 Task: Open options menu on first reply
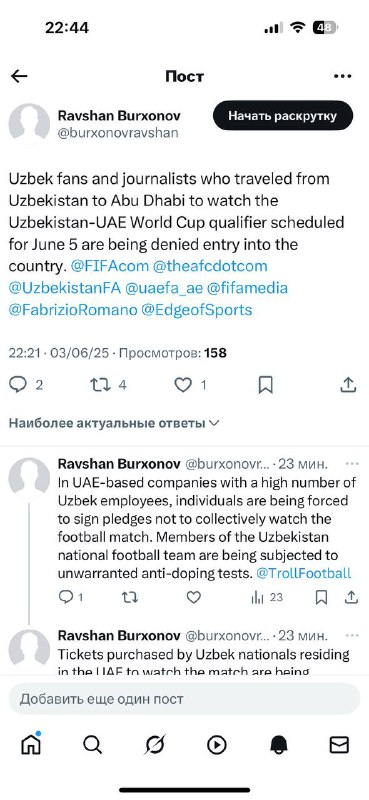coord(352,464)
